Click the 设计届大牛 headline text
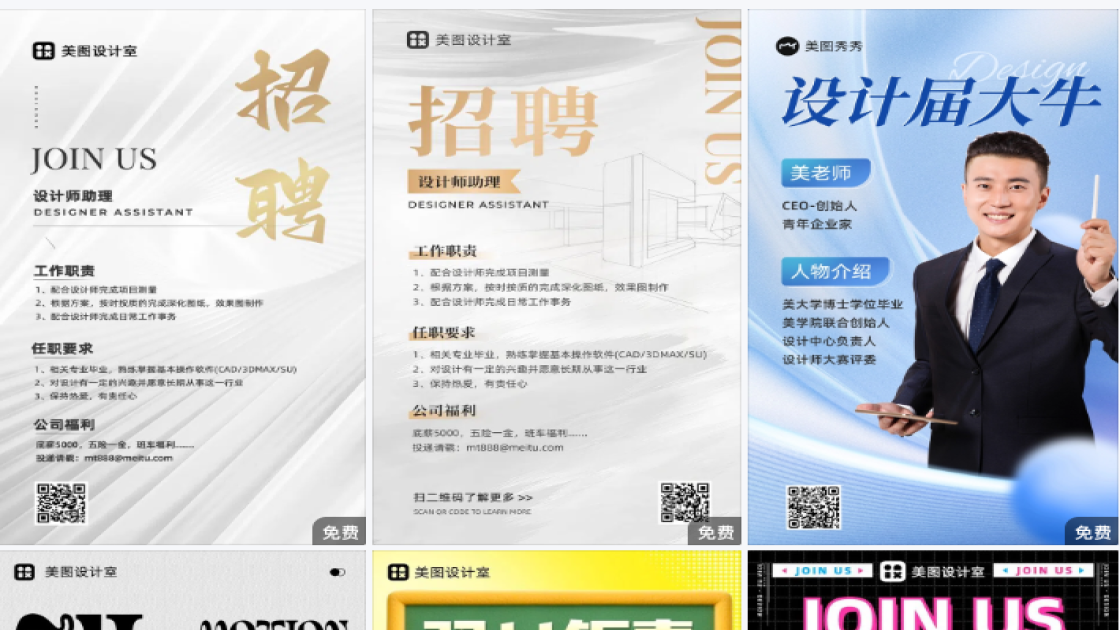Viewport: 1120px width, 630px height. [940, 102]
